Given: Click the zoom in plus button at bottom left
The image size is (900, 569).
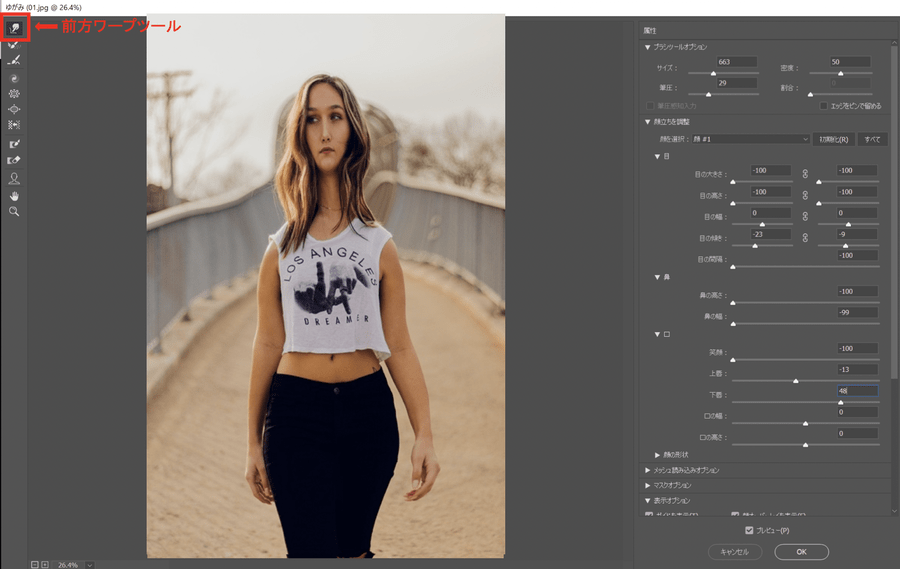Looking at the screenshot, I should [x=45, y=565].
